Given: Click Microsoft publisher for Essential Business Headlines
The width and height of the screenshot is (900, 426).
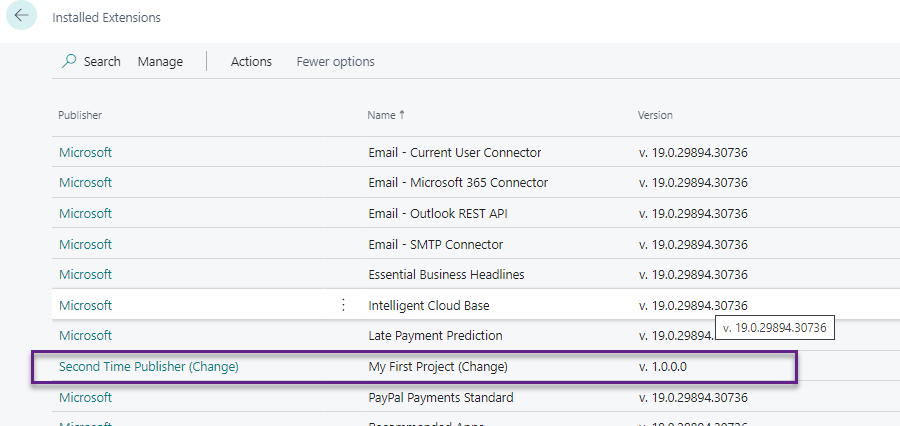Looking at the screenshot, I should pyautogui.click(x=85, y=275).
